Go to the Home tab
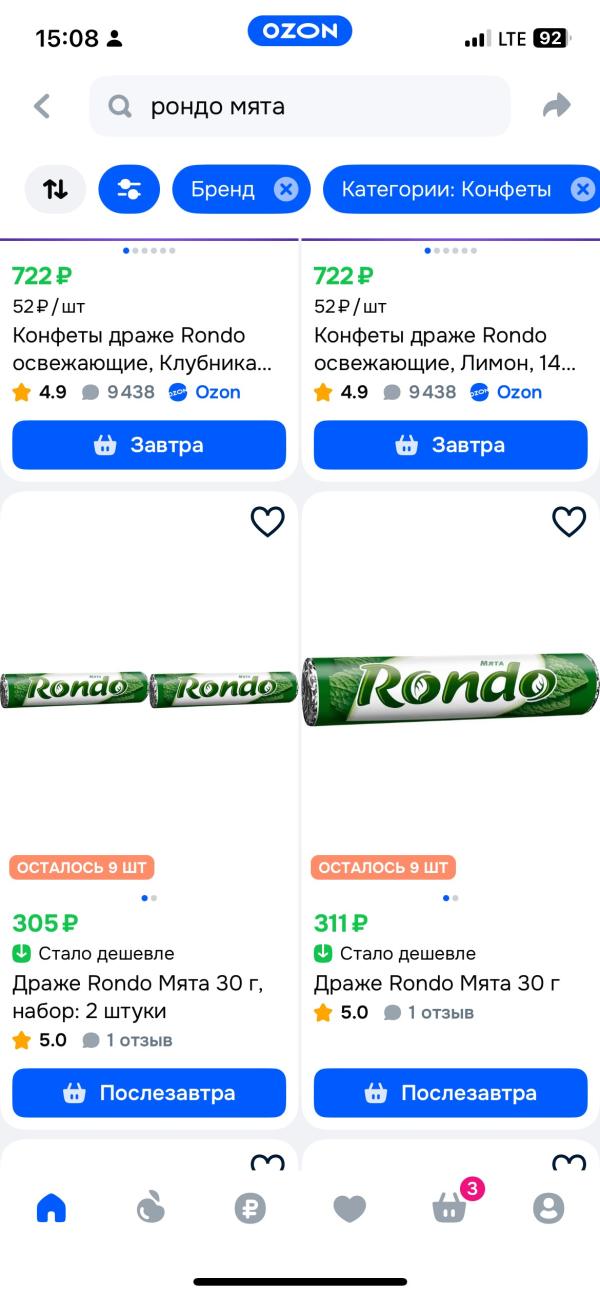The height and width of the screenshot is (1297, 600). 51,1208
